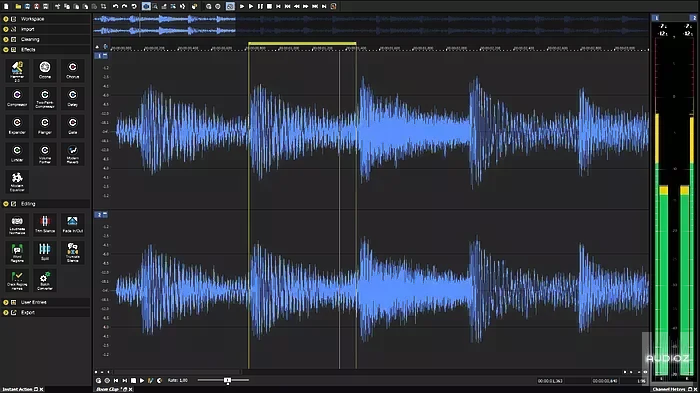Image resolution: width=700 pixels, height=393 pixels.
Task: Apply the Delay effect
Action: [x=72, y=98]
